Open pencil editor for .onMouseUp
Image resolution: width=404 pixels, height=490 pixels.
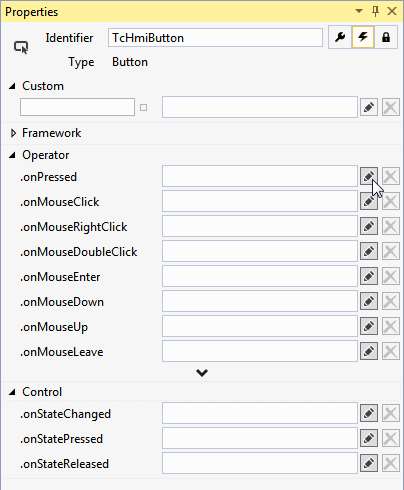(369, 326)
